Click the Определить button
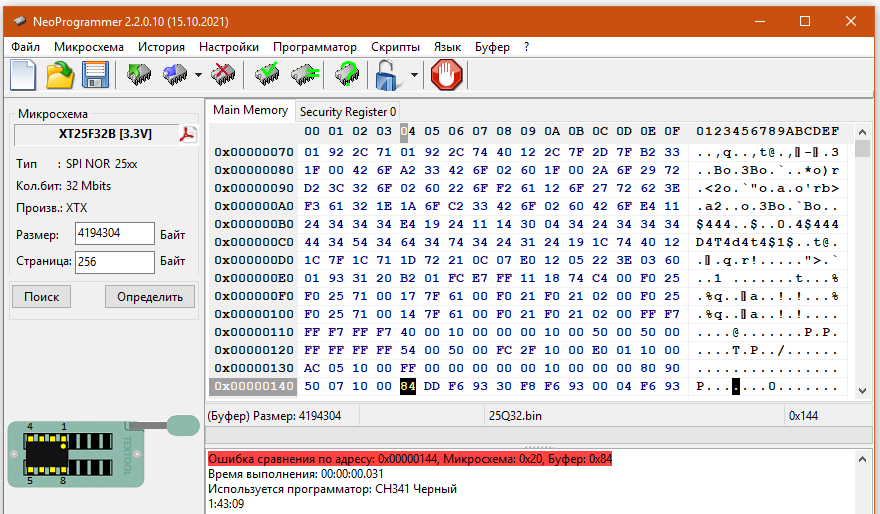Viewport: 880px width, 514px height. point(150,296)
